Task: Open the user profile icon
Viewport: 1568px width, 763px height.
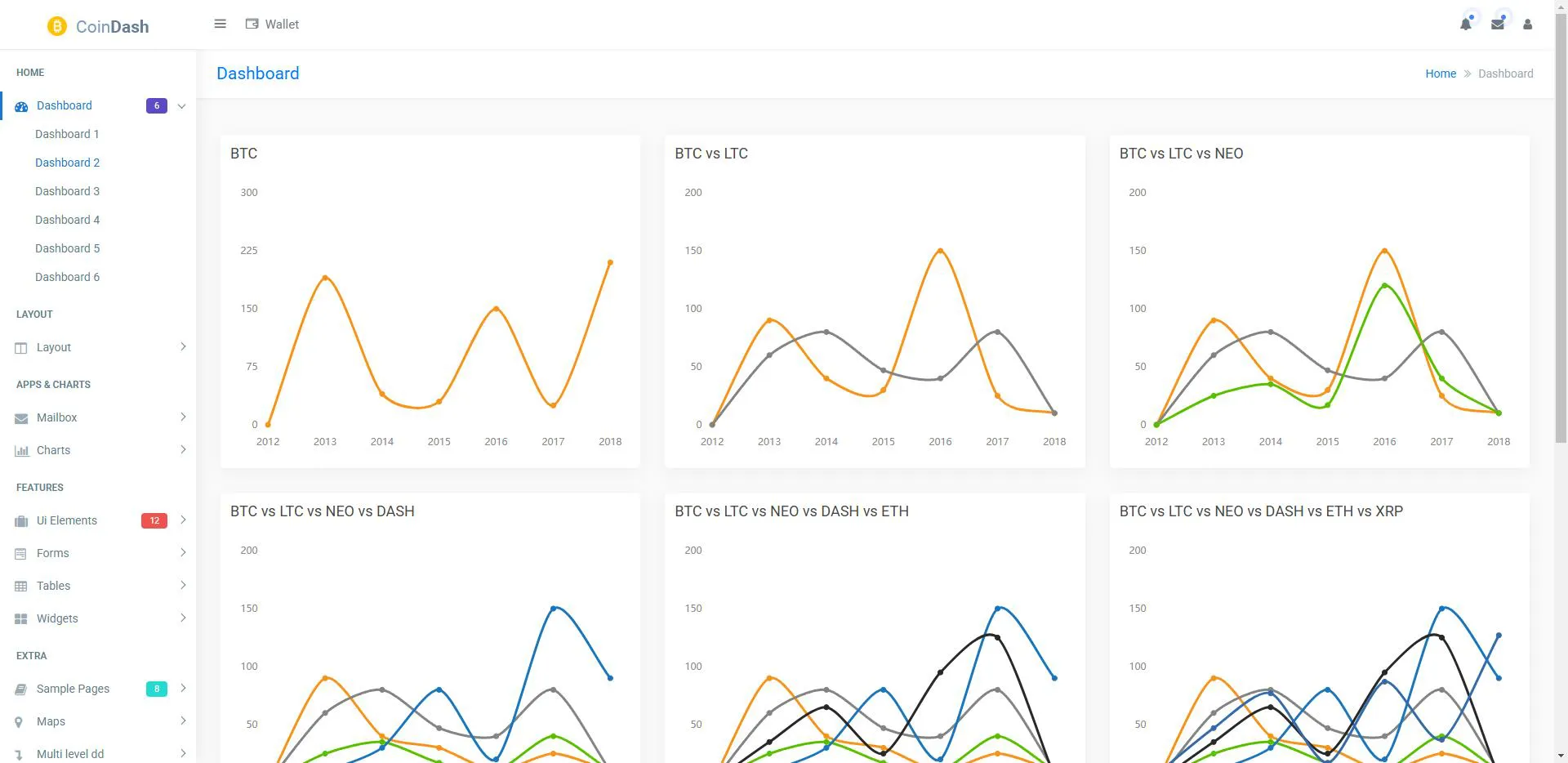Action: click(x=1527, y=25)
